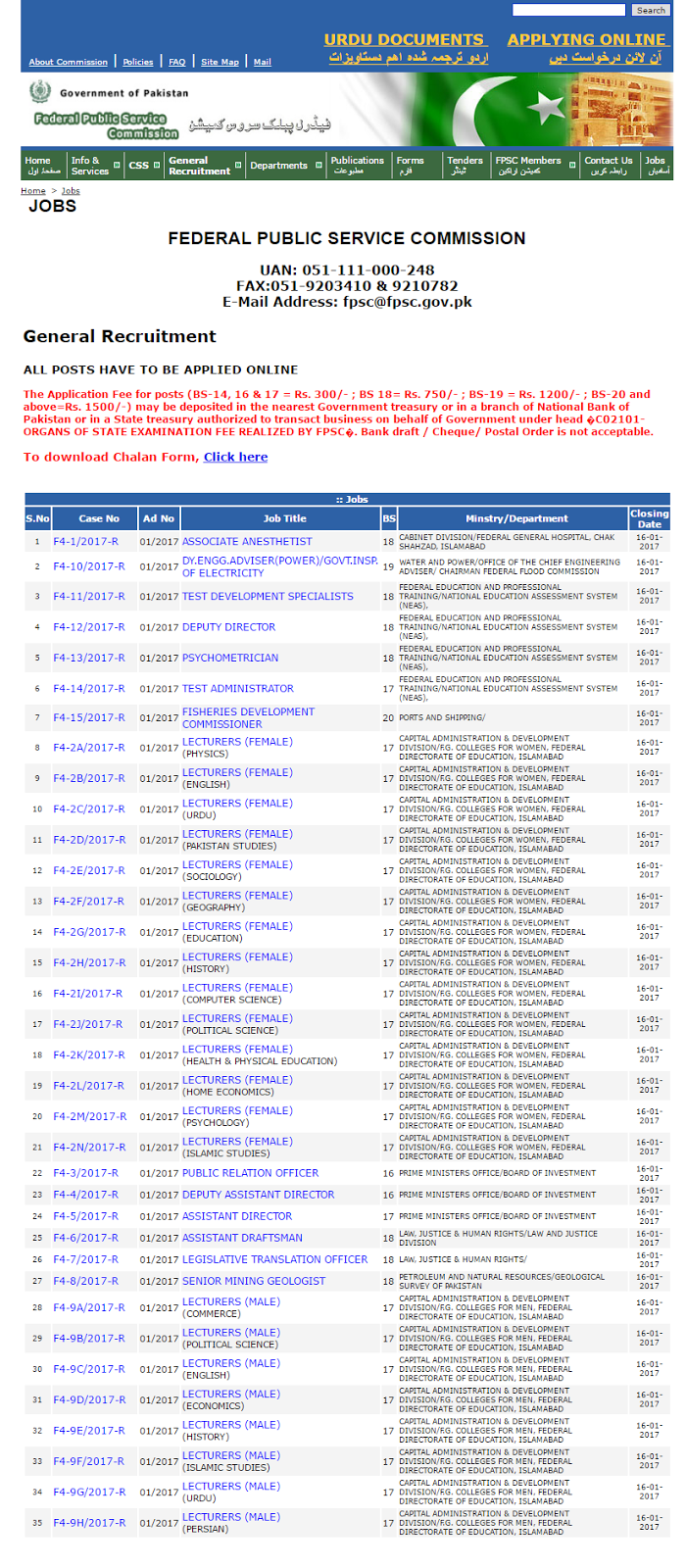Open the ASSOCIATE ANESTHETIST job title
Viewport: 686px width, 1568px height.
point(247,541)
